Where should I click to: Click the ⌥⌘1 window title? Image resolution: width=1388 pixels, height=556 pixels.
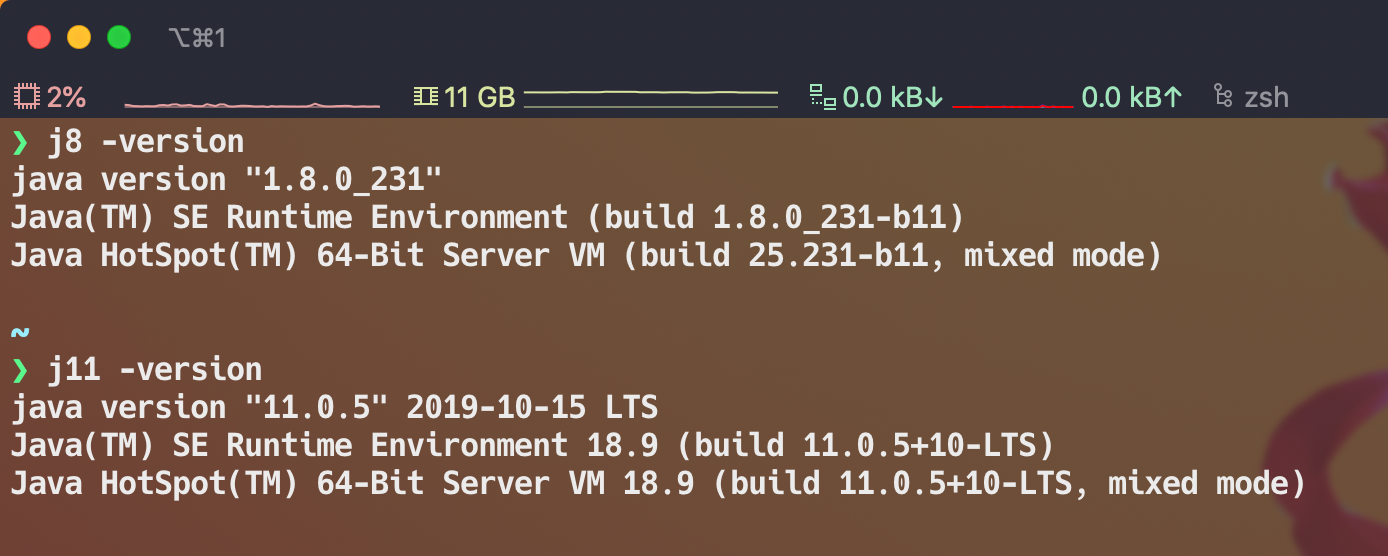coord(197,38)
